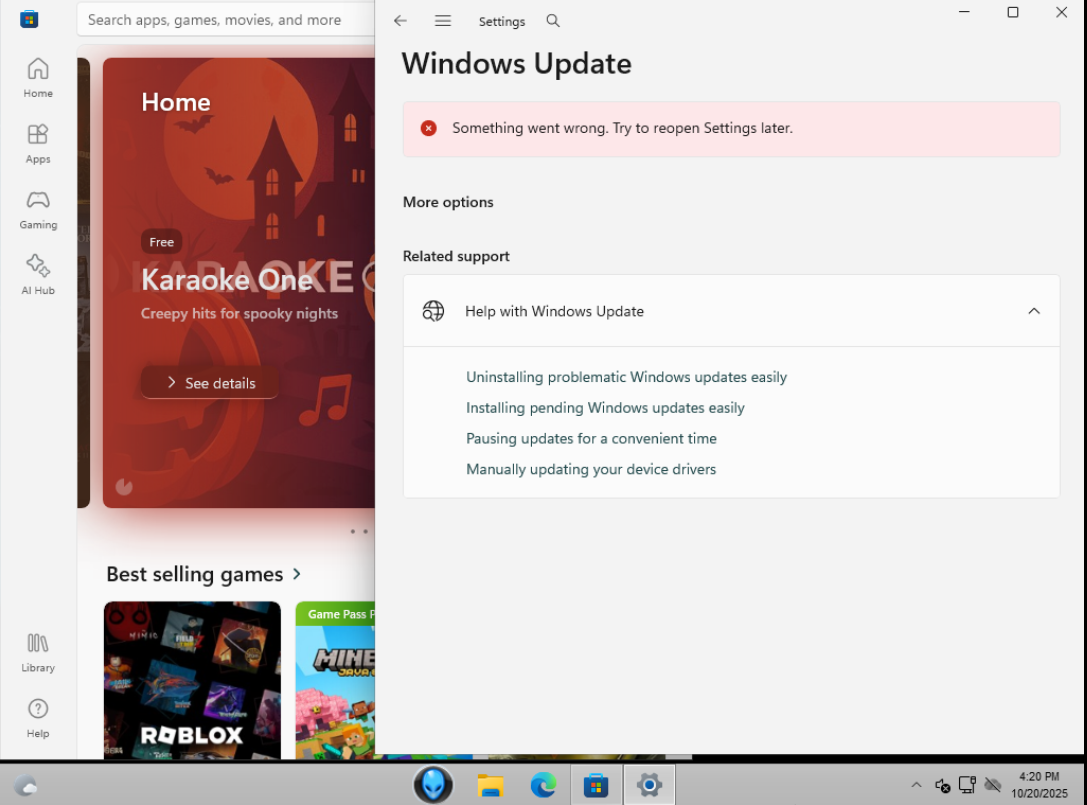Click the globe icon beside Help with Windows Update
Image resolution: width=1087 pixels, height=805 pixels.
pos(433,311)
